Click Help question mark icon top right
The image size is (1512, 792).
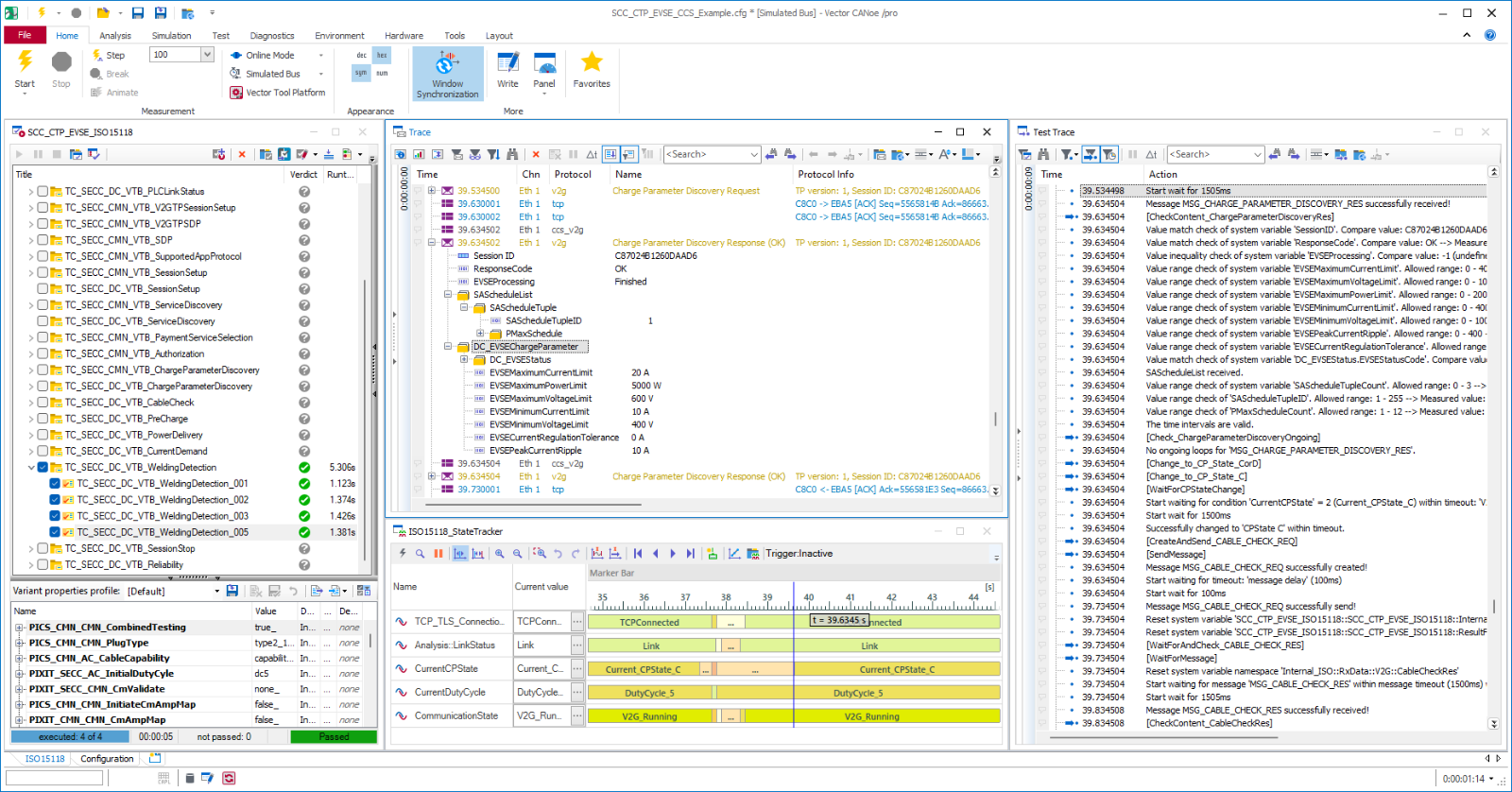click(1490, 35)
